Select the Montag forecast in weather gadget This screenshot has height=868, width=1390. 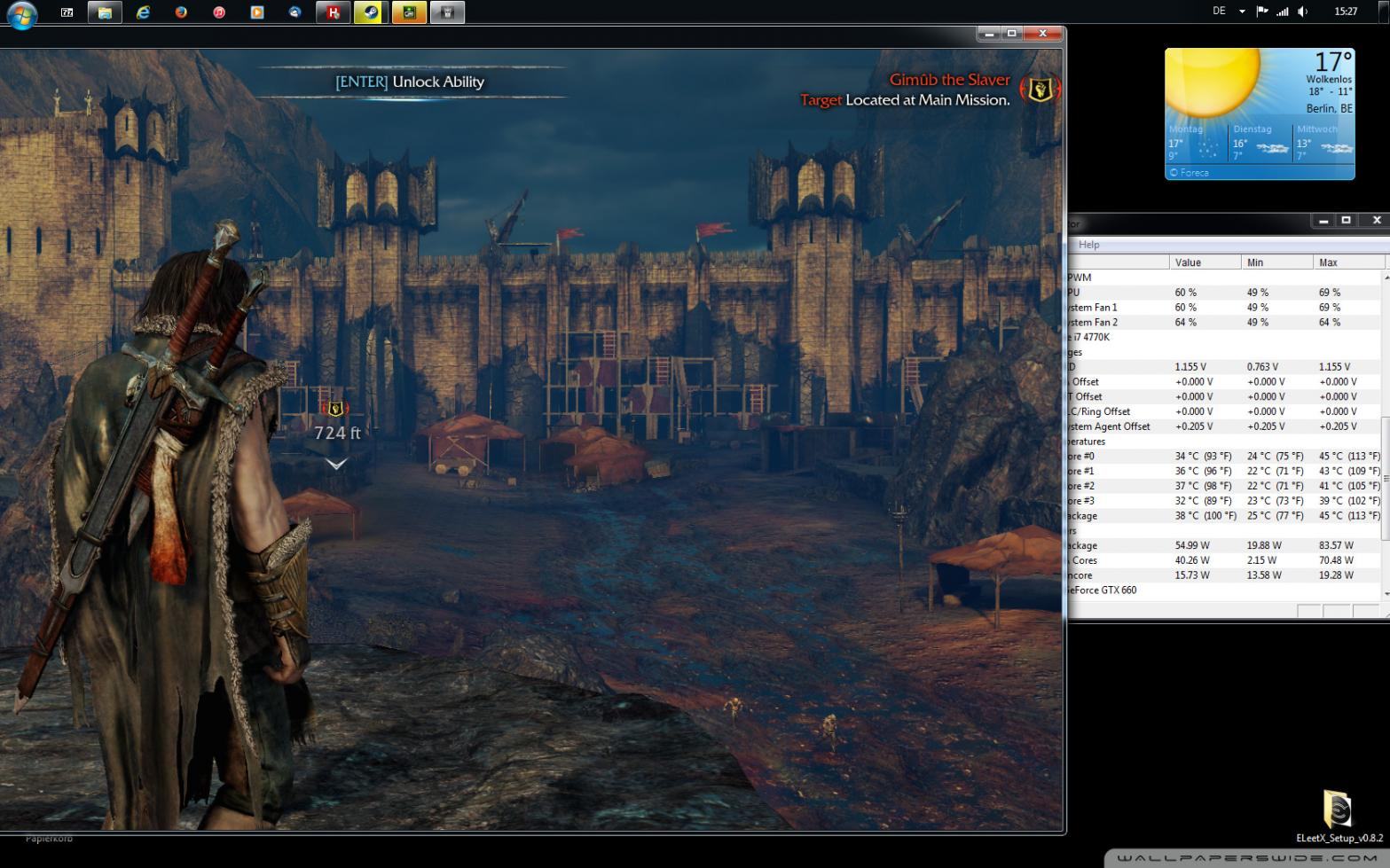tap(1197, 142)
